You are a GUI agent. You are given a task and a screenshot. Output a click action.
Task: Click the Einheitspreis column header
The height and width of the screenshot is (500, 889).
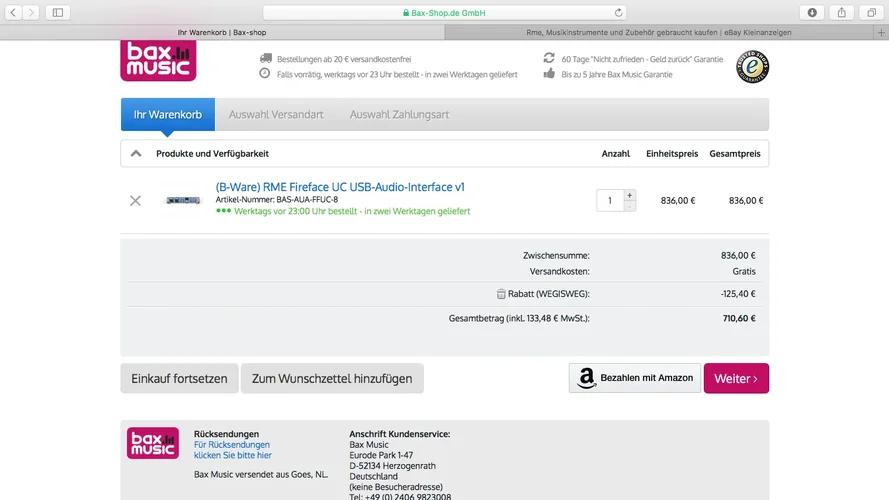[672, 154]
